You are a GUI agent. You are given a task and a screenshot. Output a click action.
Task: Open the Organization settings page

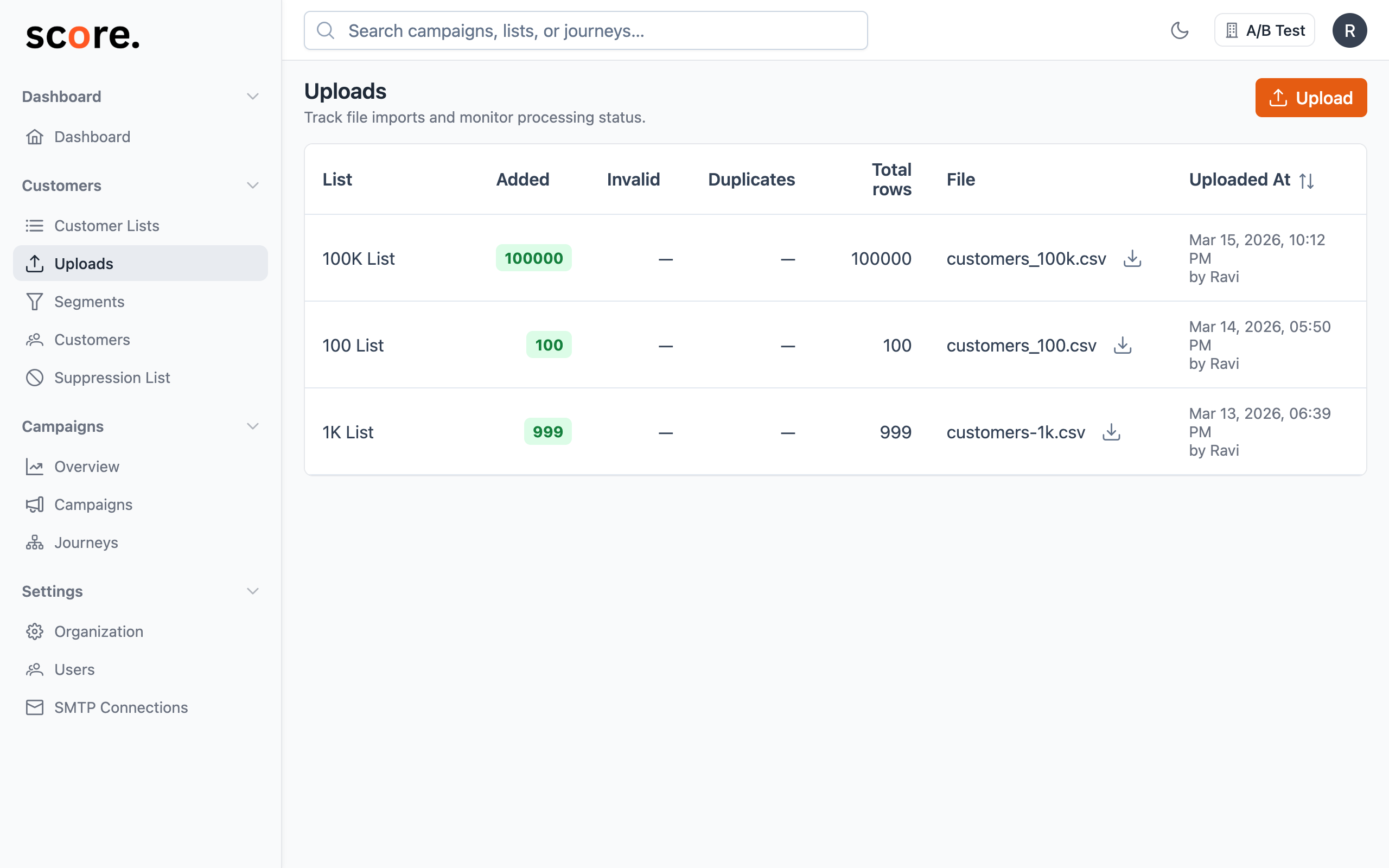pyautogui.click(x=98, y=631)
